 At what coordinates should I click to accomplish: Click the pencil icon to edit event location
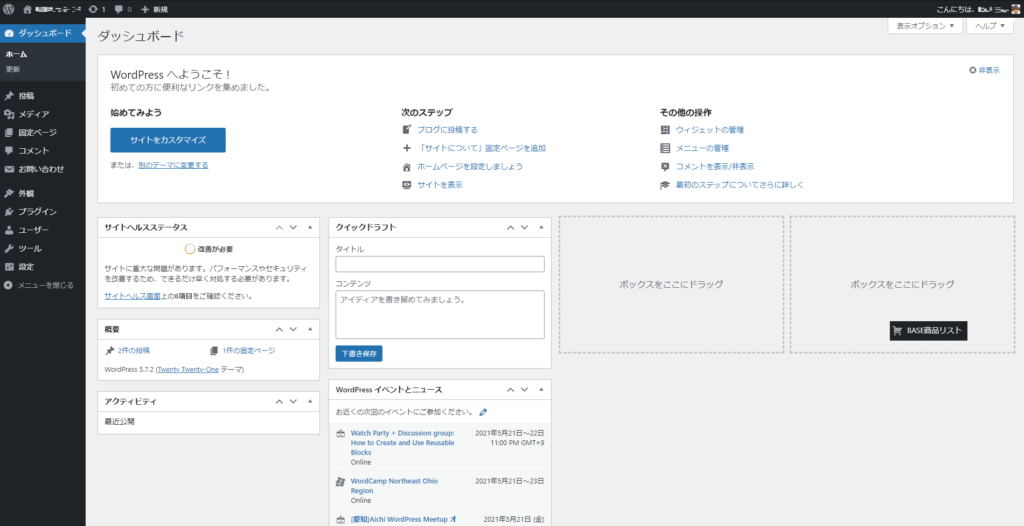[x=483, y=412]
